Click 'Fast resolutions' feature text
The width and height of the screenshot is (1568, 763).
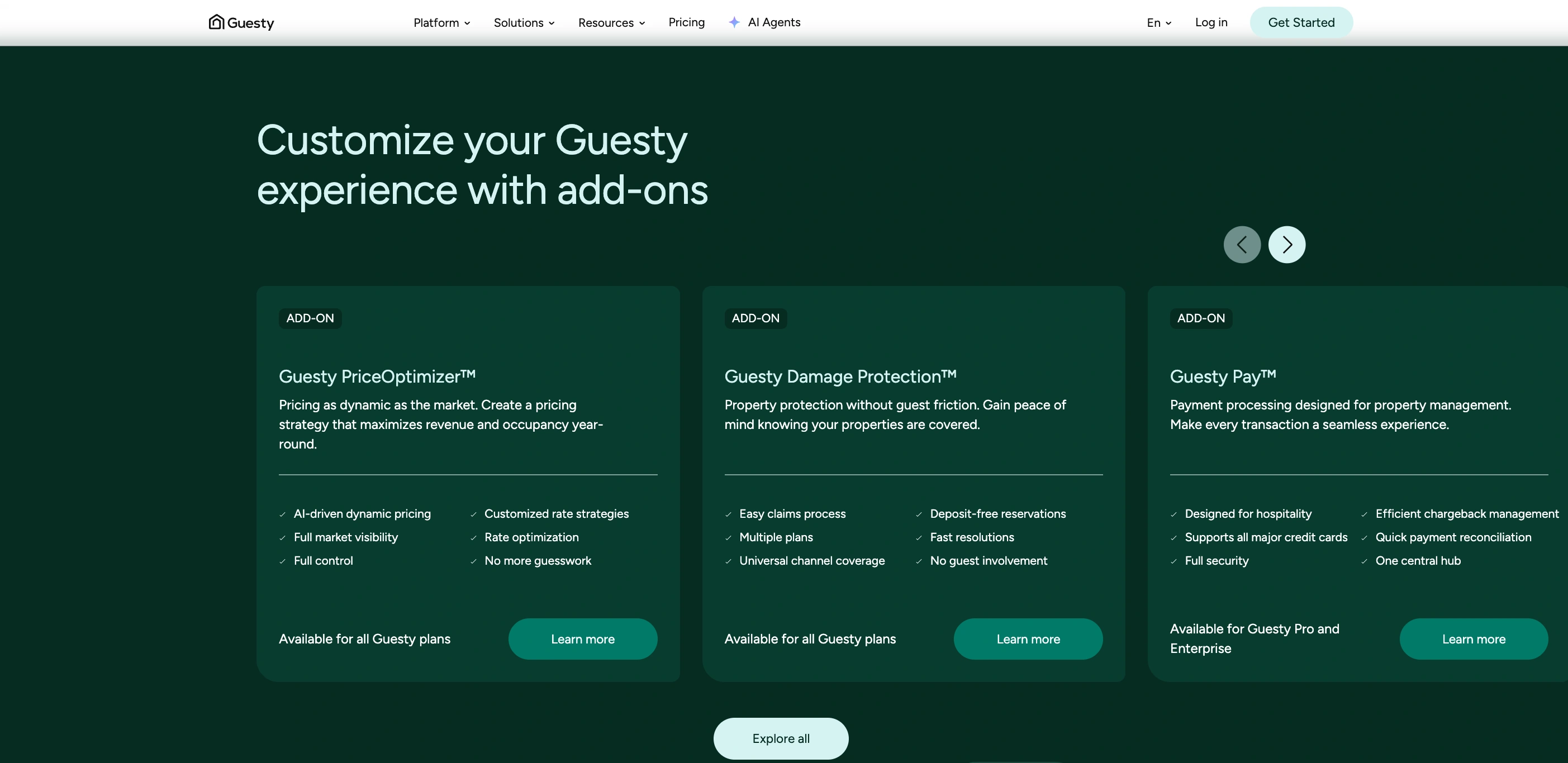pyautogui.click(x=971, y=537)
